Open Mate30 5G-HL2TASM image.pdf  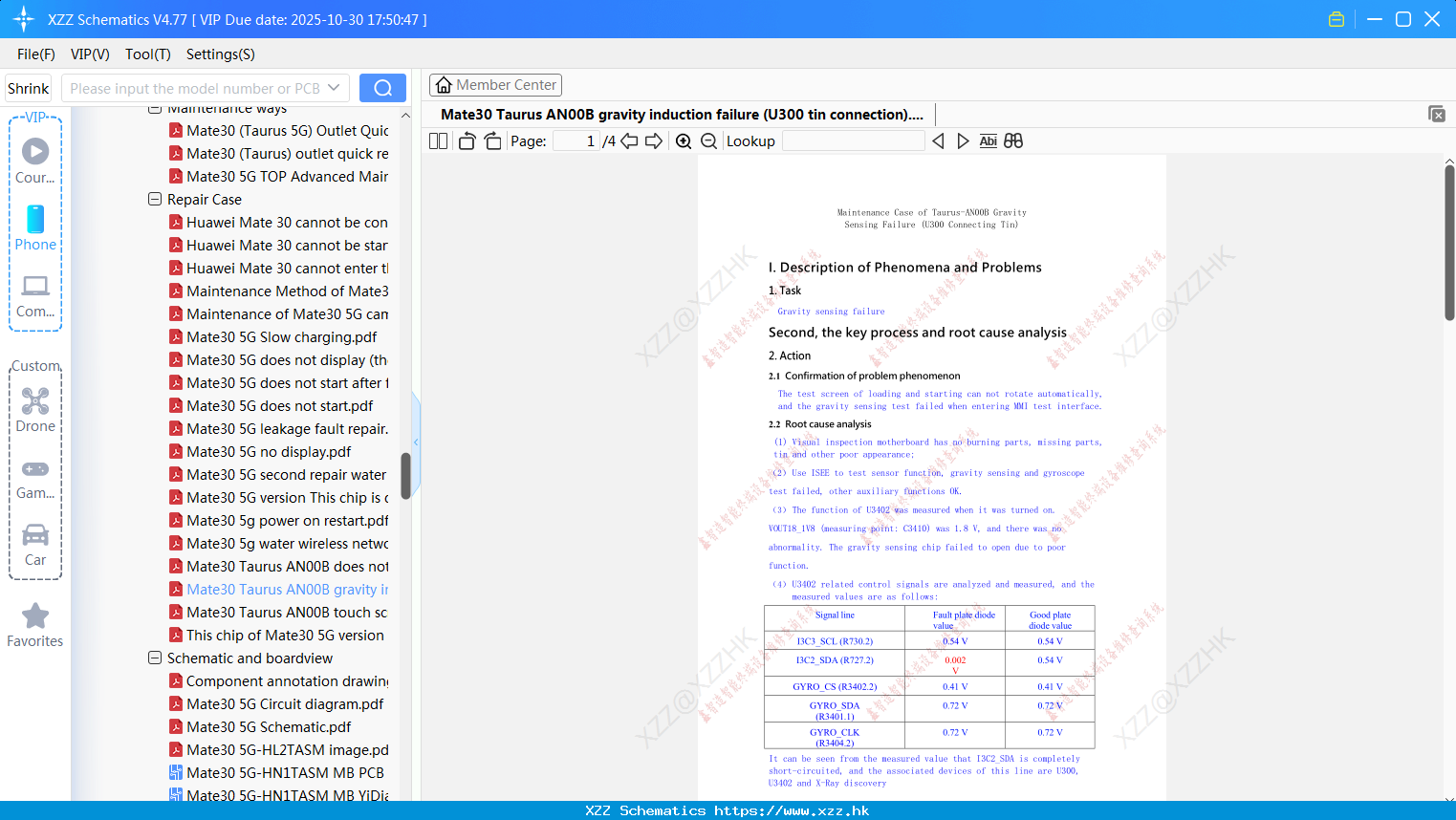[x=287, y=749]
